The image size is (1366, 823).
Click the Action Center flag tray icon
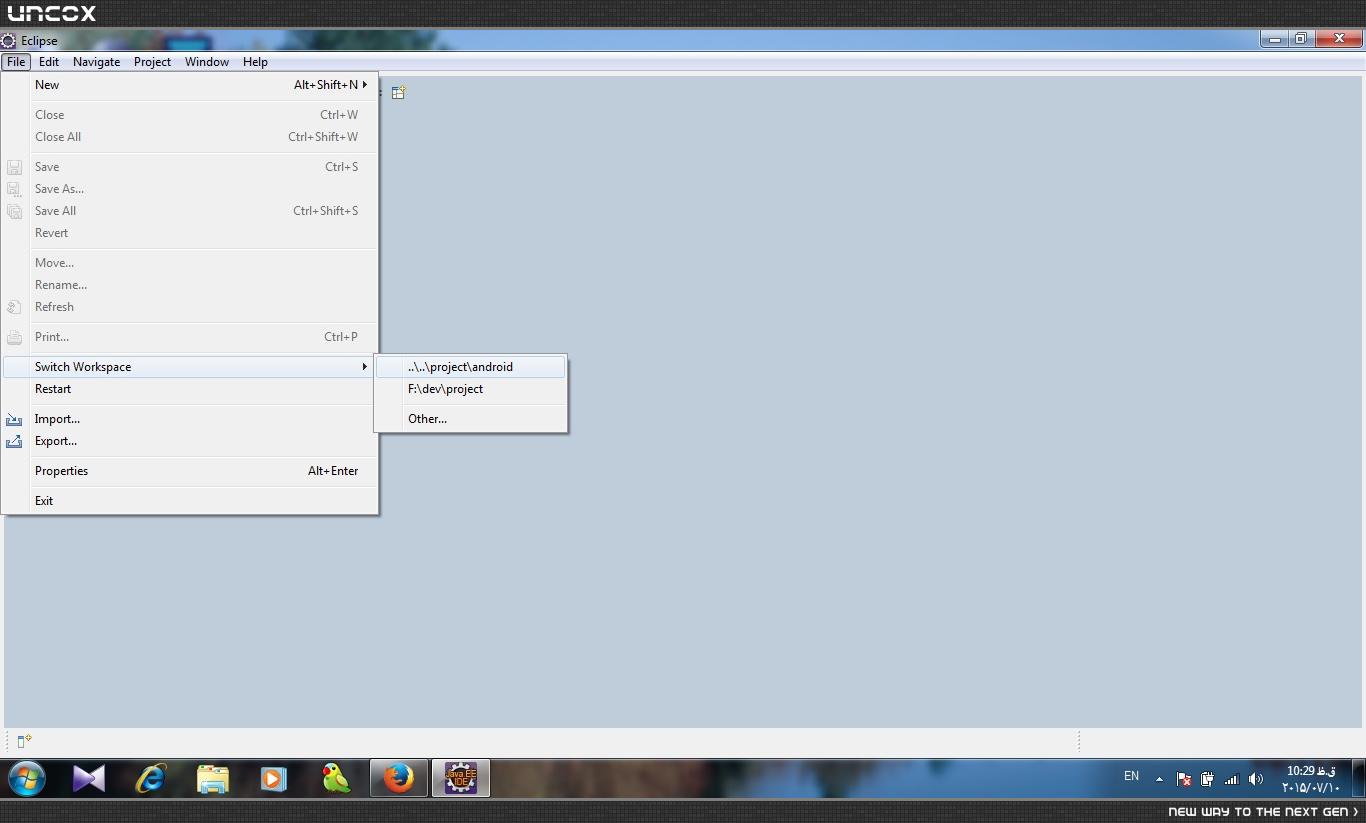click(1184, 779)
